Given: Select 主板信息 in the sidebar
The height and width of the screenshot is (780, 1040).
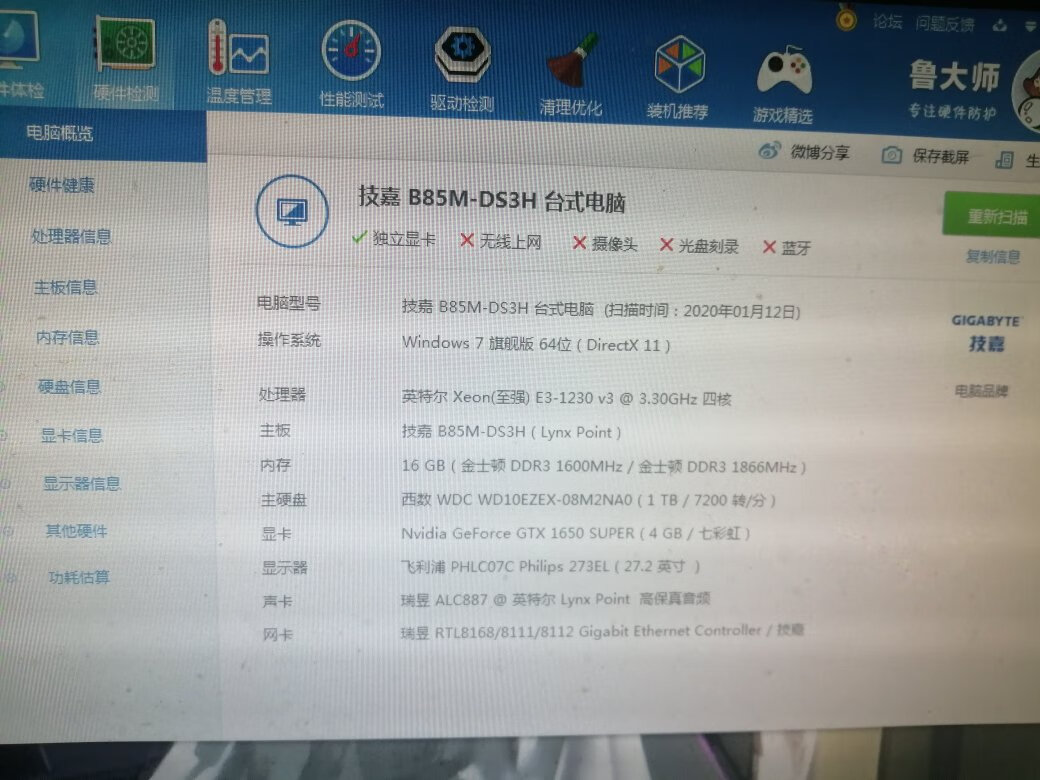Looking at the screenshot, I should pos(66,287).
